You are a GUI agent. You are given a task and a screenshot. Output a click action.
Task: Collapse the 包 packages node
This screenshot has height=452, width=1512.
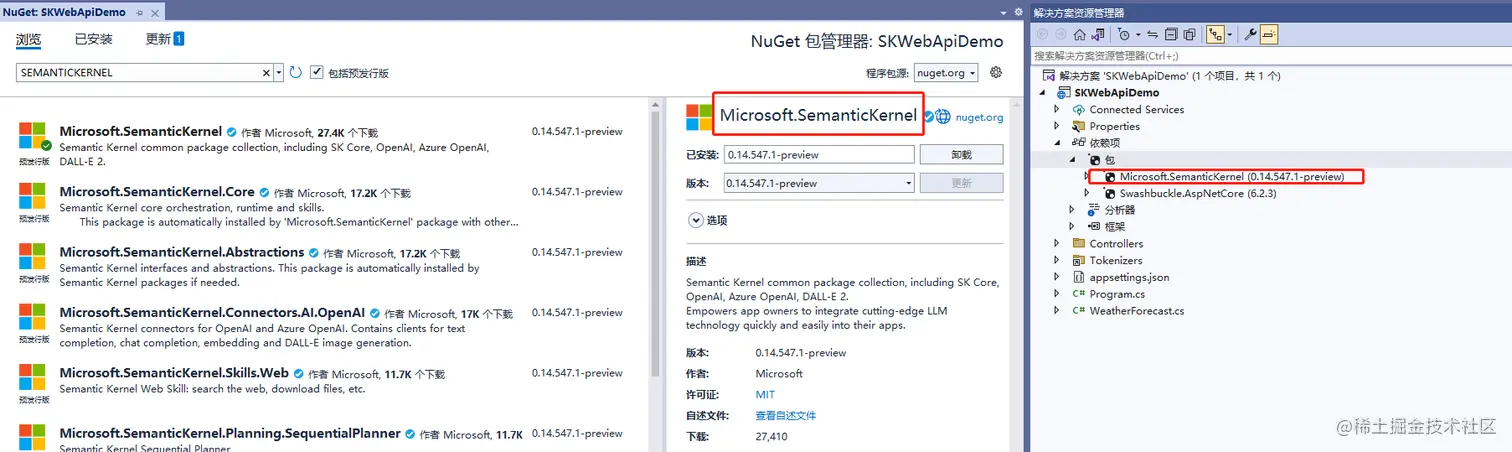point(1072,160)
